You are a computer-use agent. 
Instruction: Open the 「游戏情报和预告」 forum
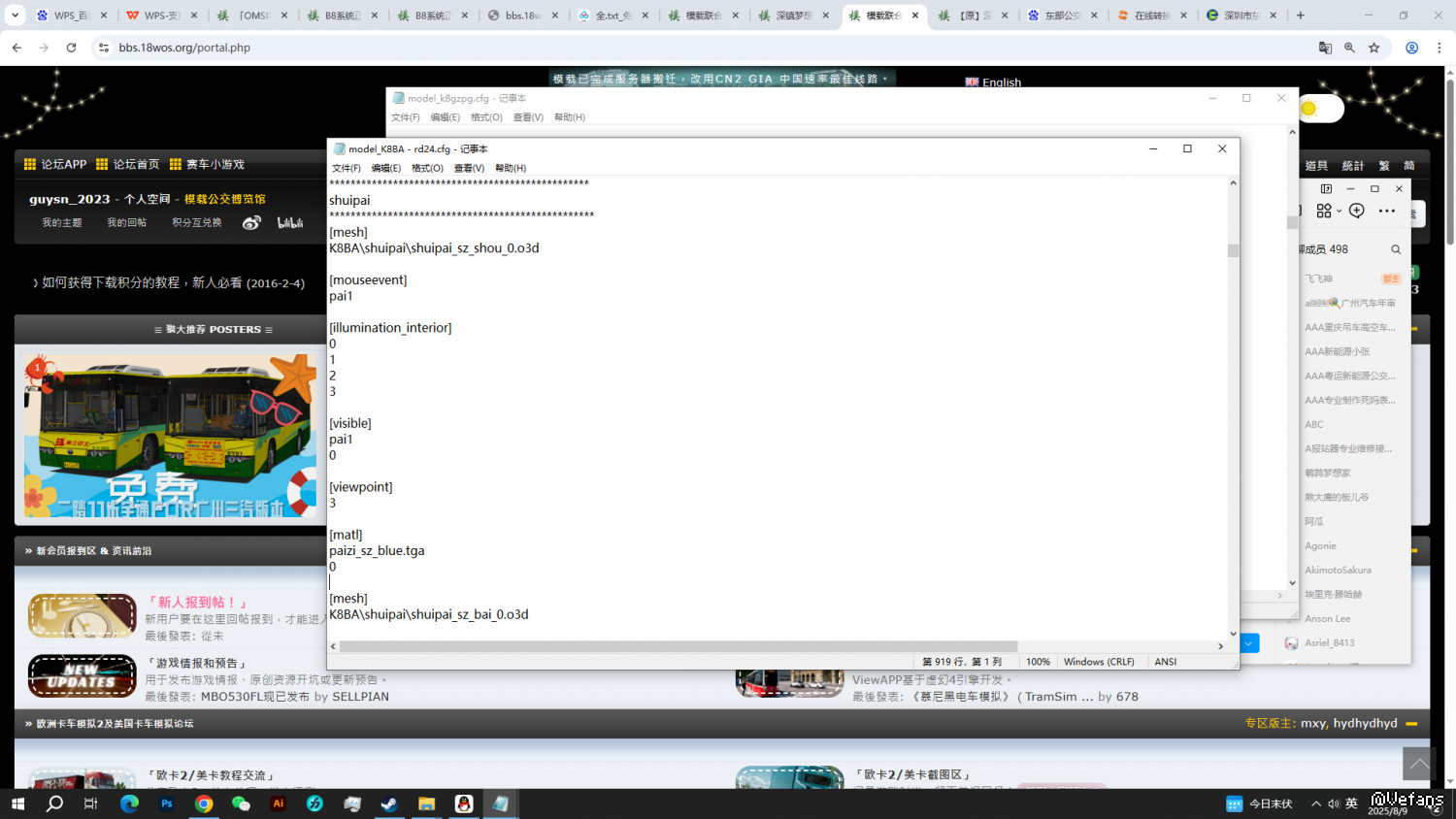coord(195,664)
